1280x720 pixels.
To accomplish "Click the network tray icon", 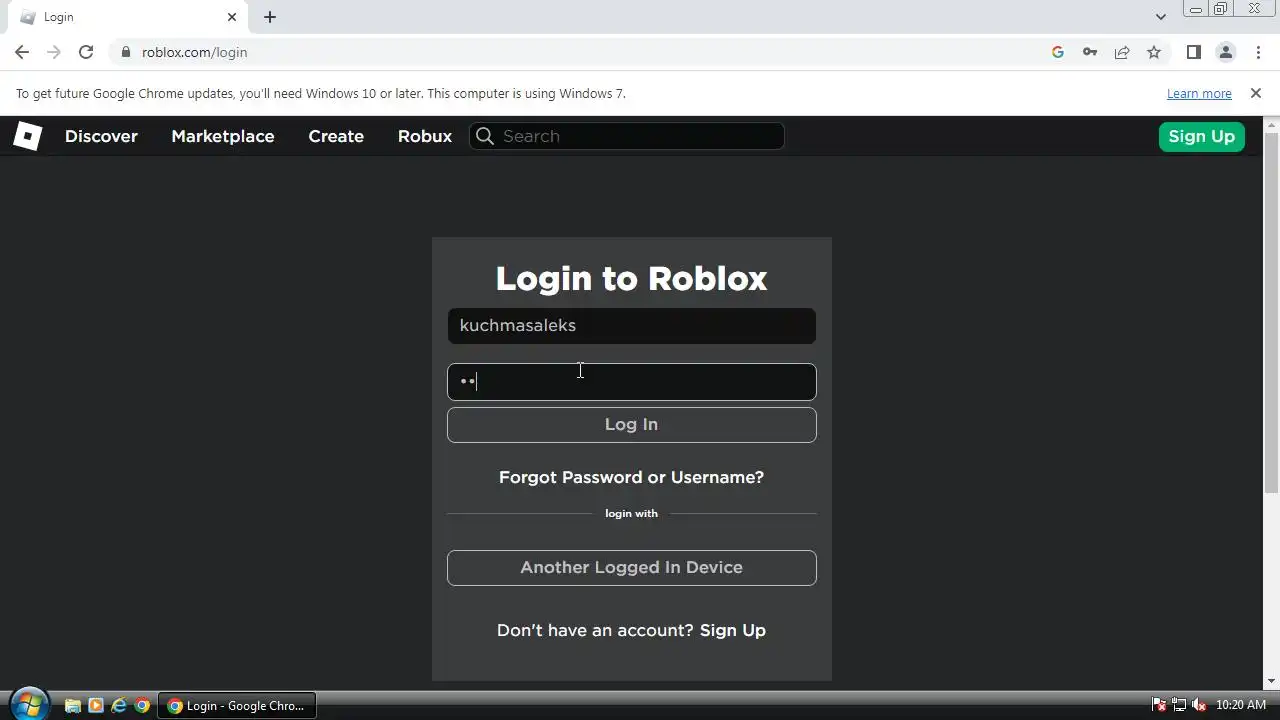I will coord(1179,705).
